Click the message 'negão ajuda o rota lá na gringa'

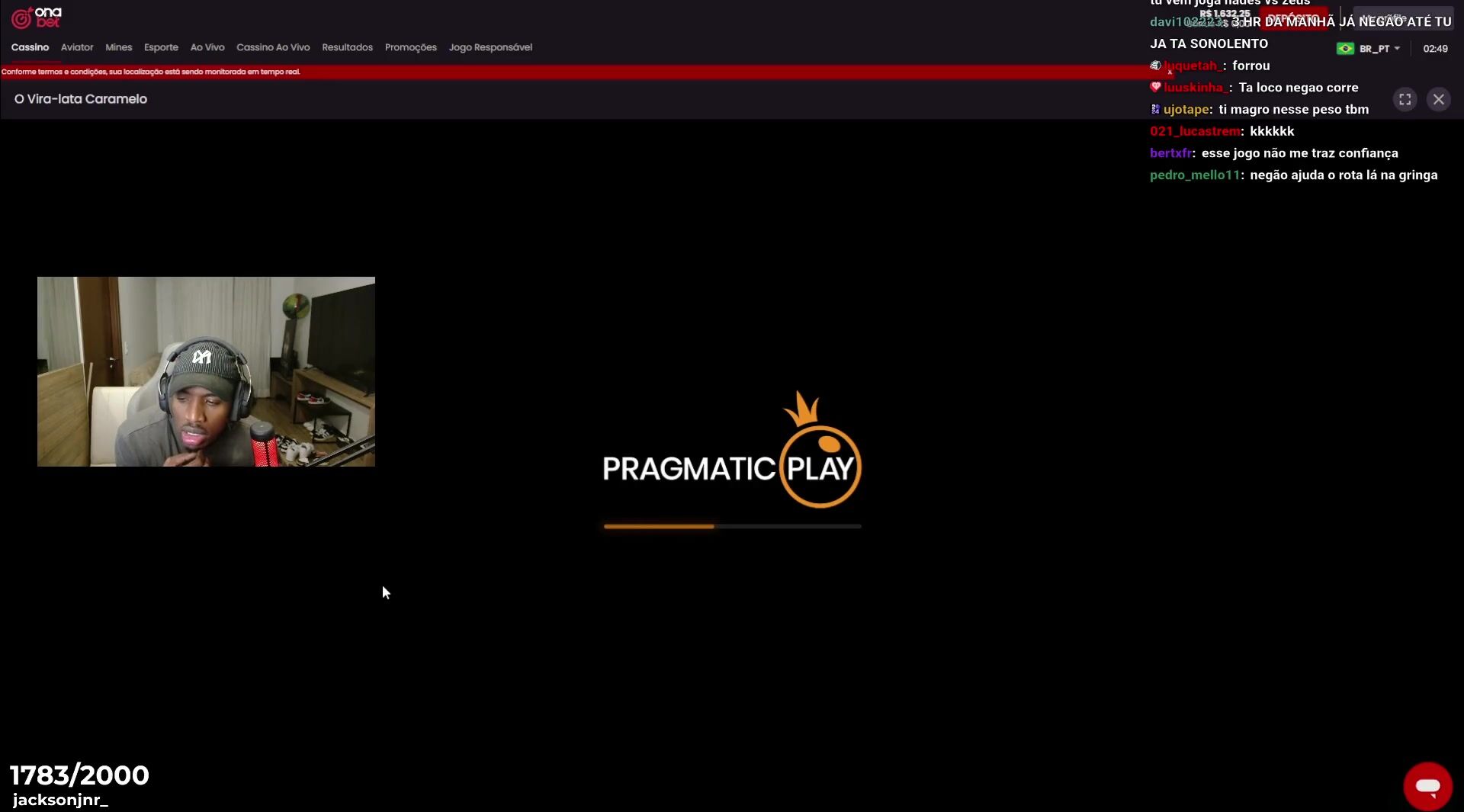click(1344, 175)
